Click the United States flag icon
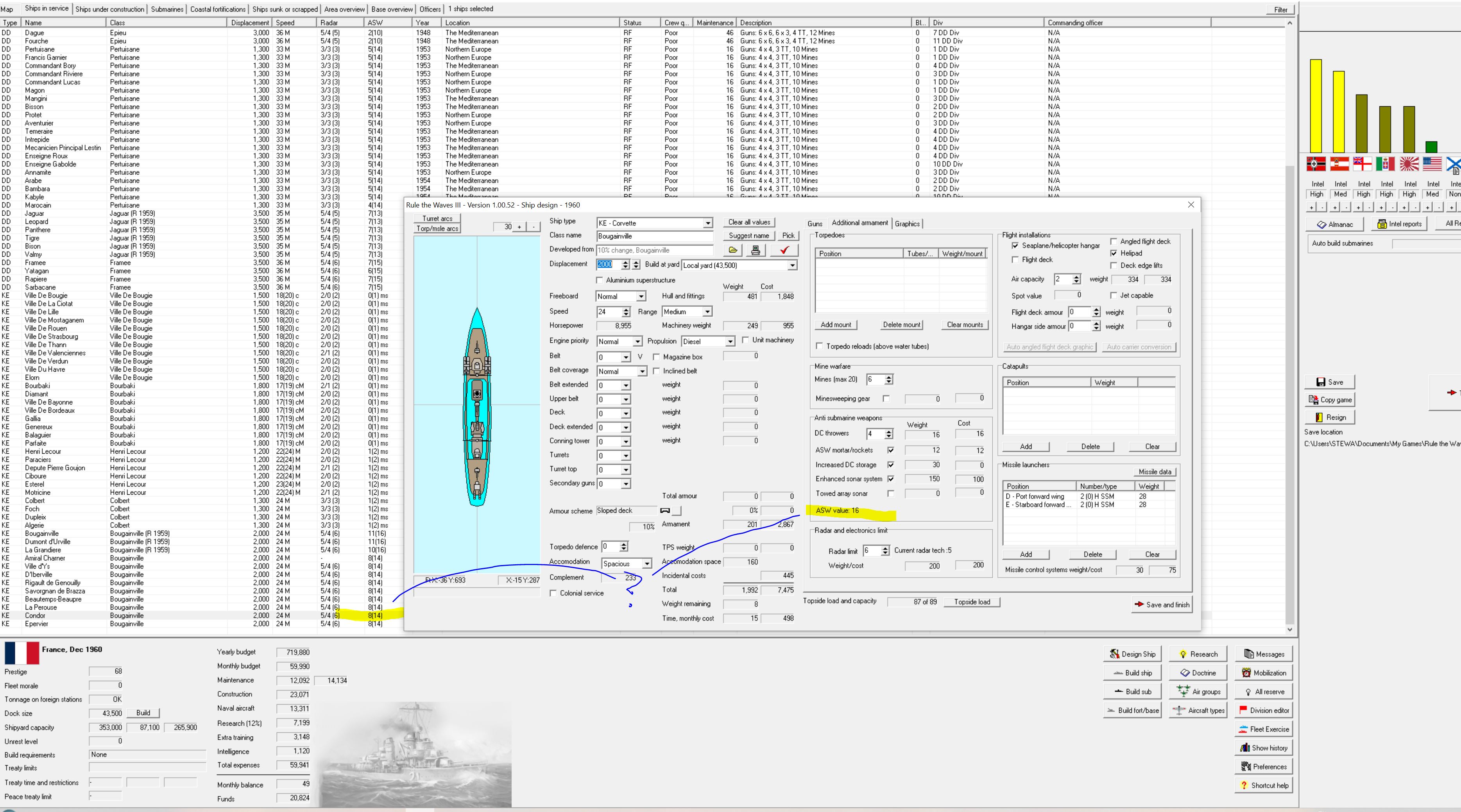 click(1432, 164)
